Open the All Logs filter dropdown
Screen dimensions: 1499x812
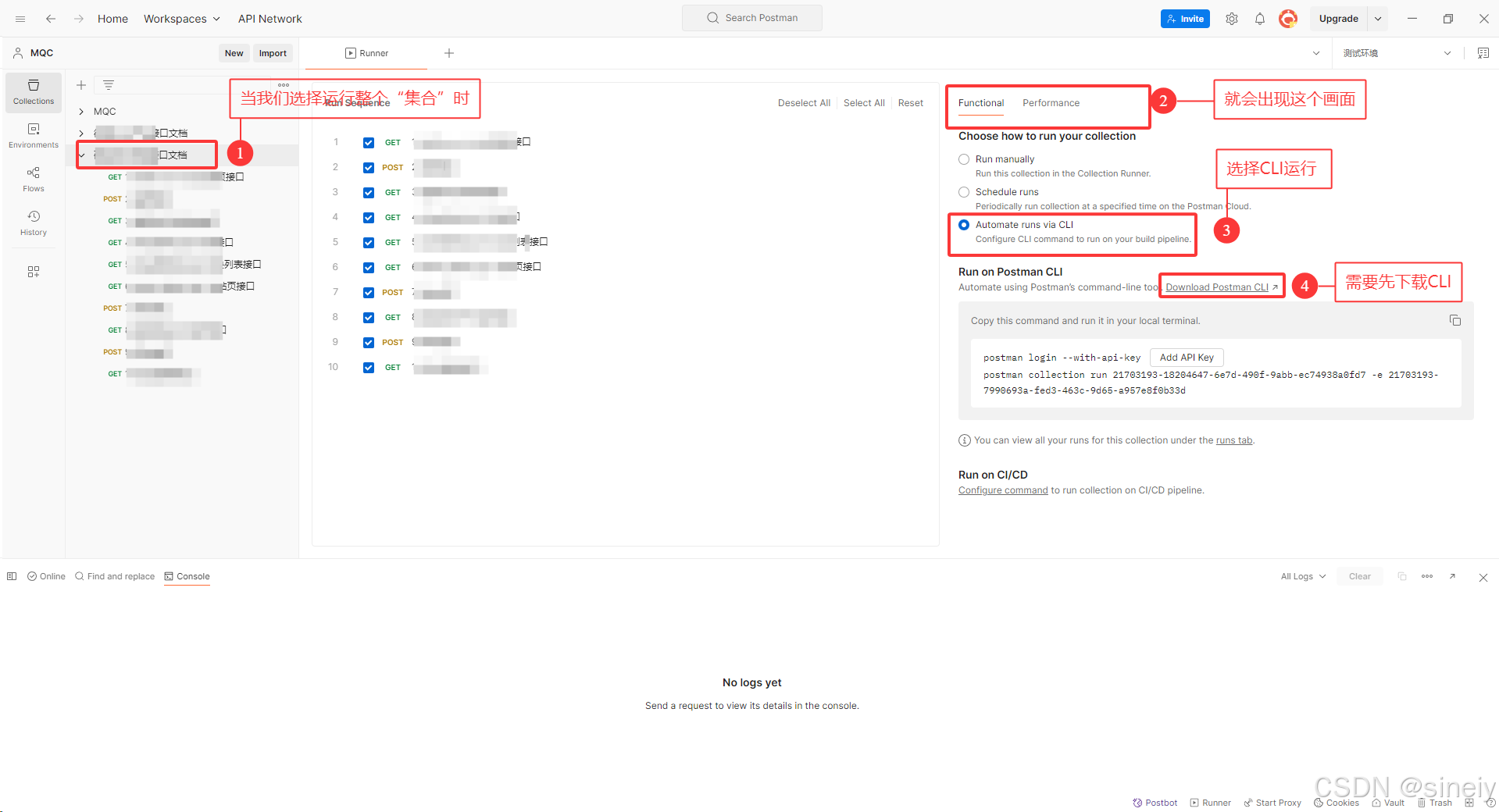pos(1303,576)
